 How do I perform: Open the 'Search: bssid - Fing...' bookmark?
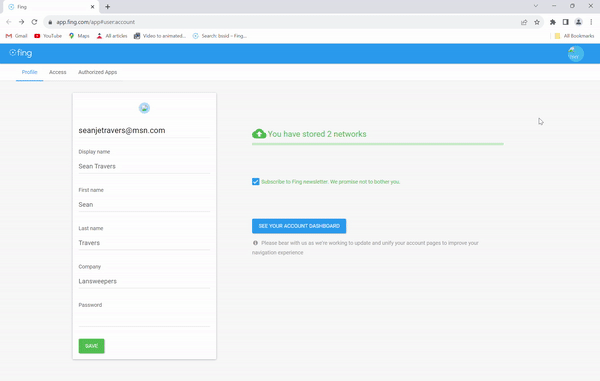[220, 36]
